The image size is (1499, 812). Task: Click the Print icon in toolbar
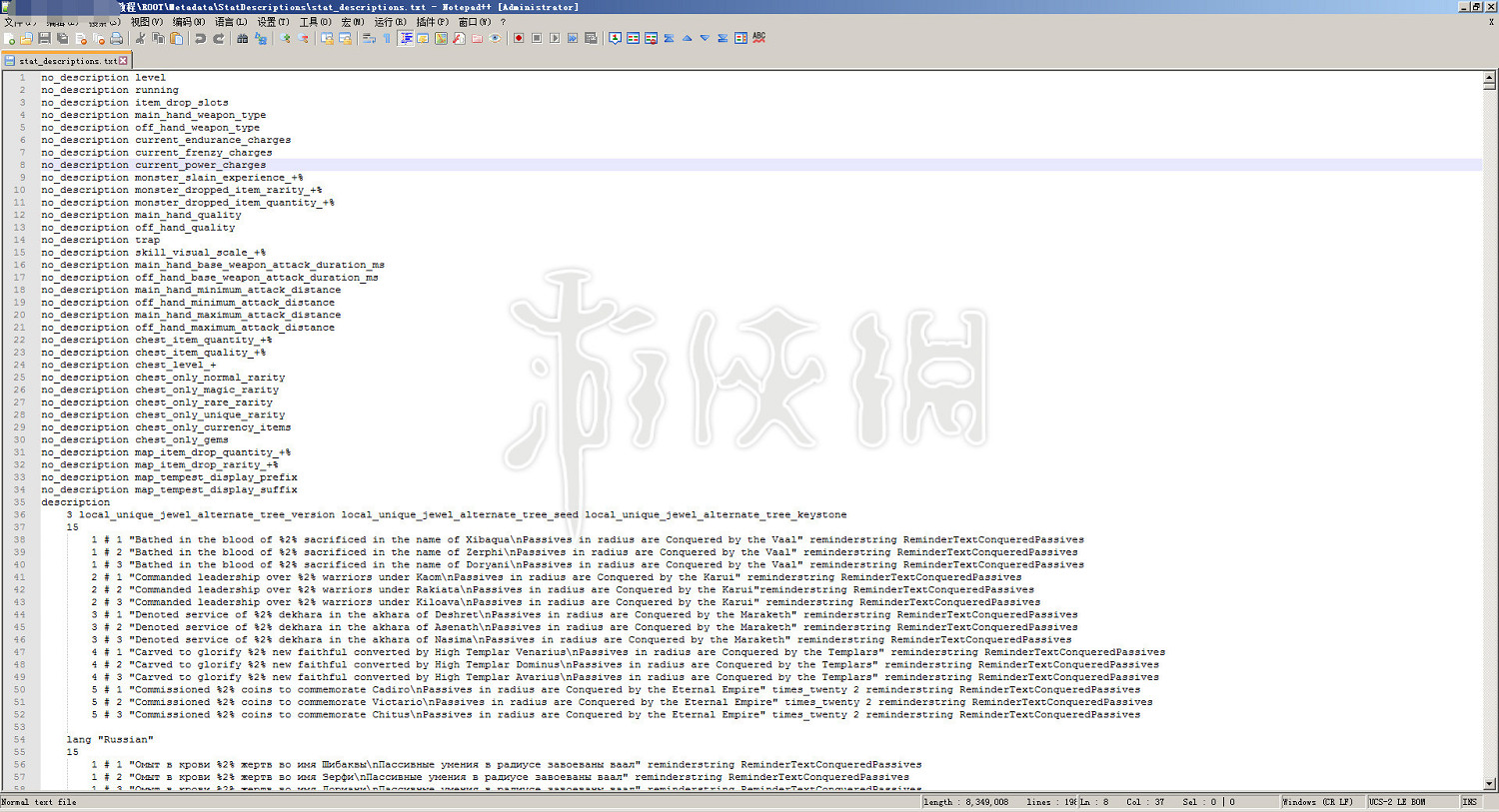116,39
